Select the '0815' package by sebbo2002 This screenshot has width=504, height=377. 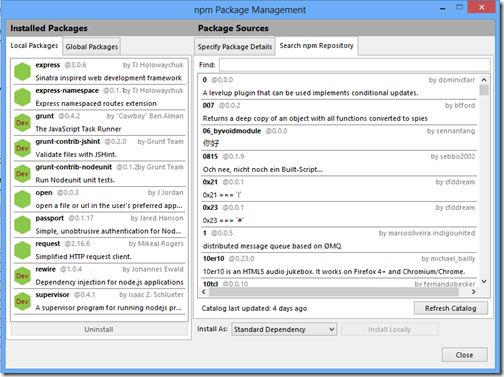coord(339,163)
